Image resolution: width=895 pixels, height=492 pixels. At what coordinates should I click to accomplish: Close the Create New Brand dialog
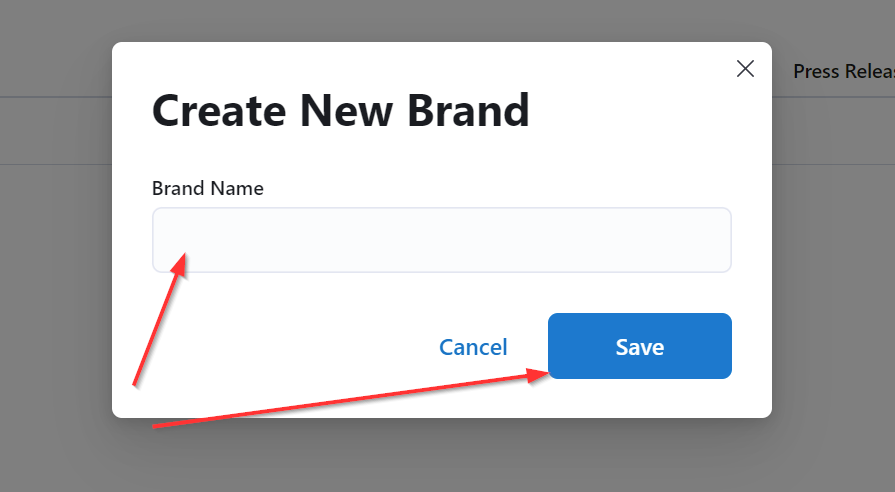tap(745, 69)
